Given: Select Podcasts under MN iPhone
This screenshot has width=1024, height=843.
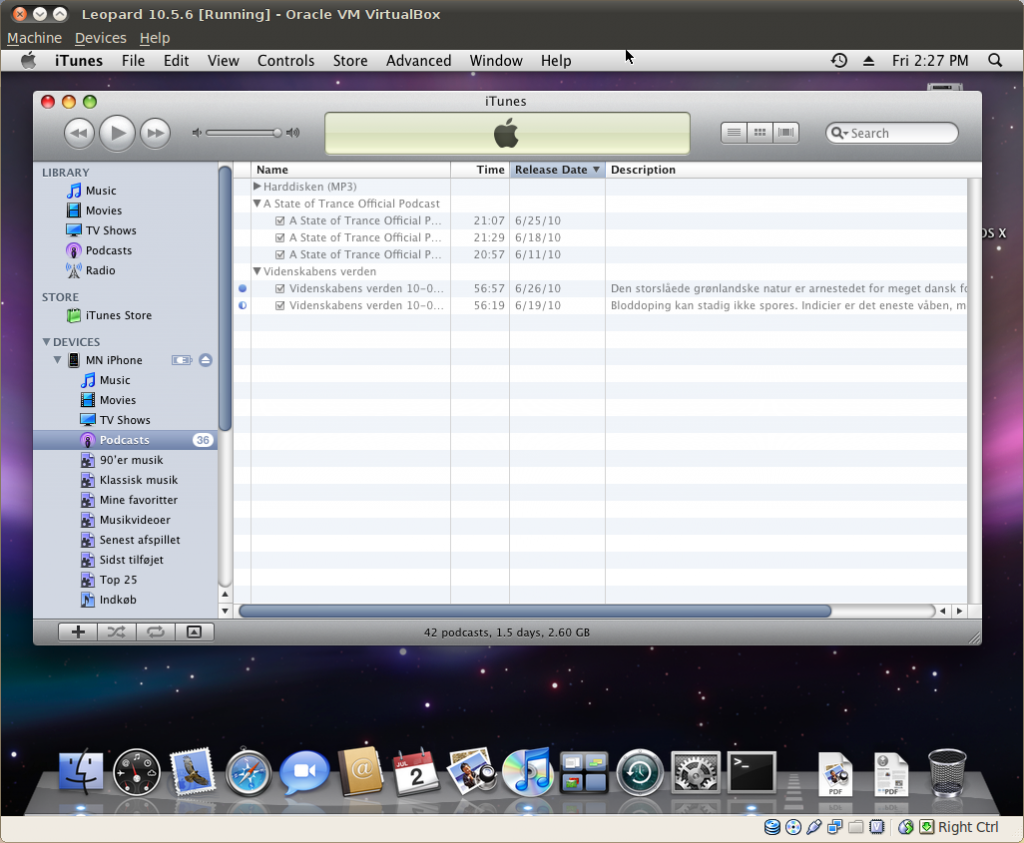Looking at the screenshot, I should 125,440.
